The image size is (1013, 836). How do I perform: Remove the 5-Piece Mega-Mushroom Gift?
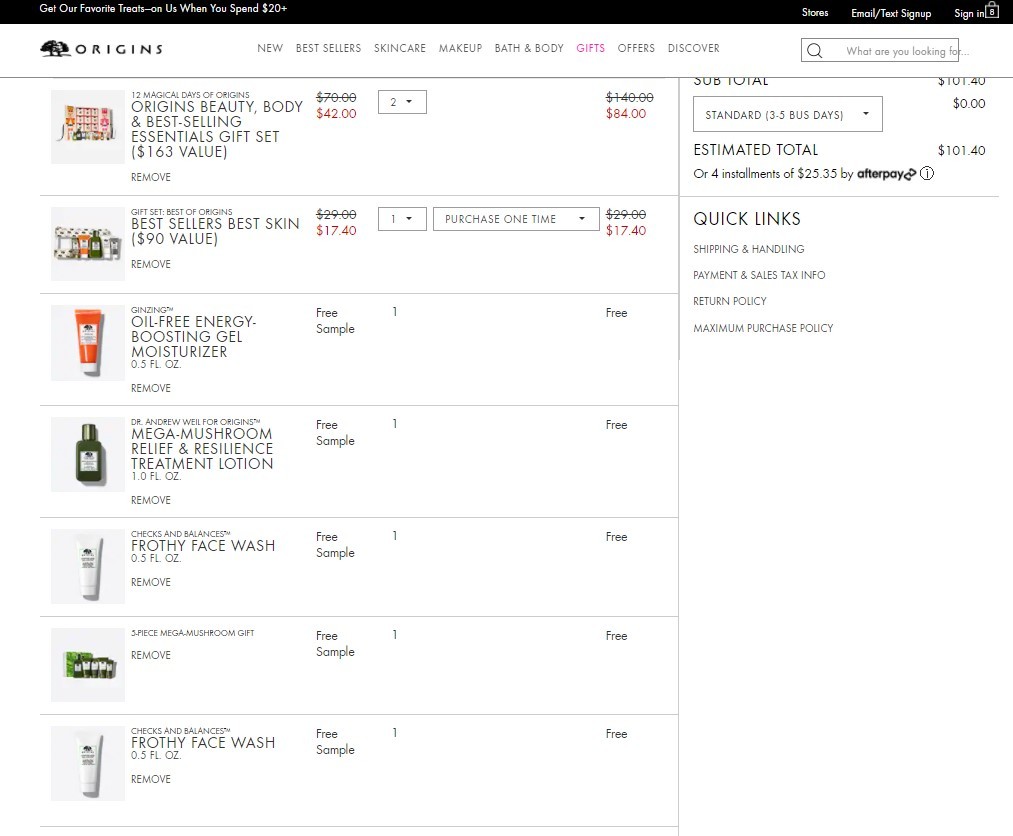151,655
